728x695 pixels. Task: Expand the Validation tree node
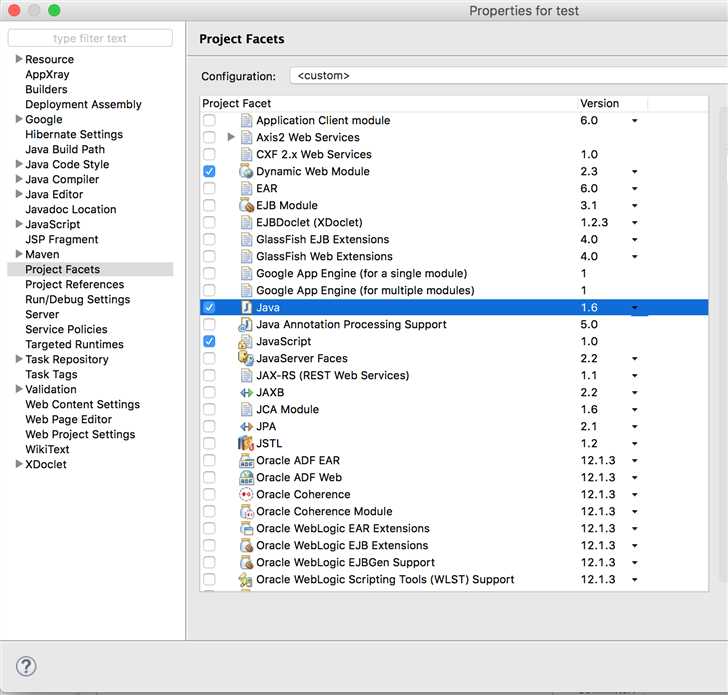(x=19, y=389)
